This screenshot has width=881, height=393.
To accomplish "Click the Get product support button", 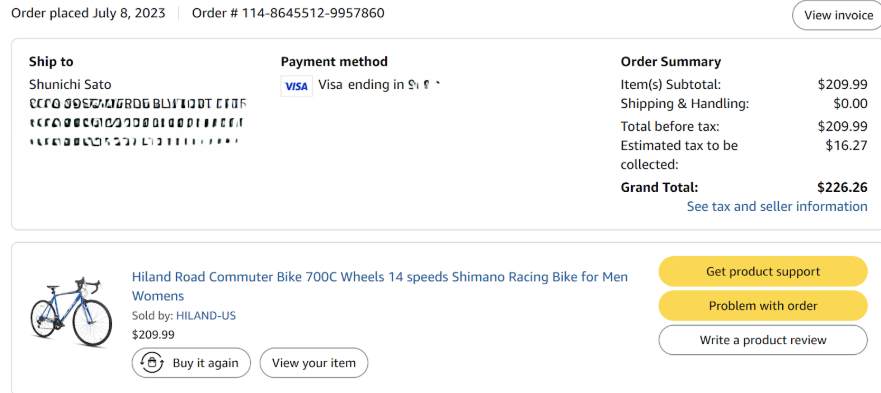I will (763, 272).
